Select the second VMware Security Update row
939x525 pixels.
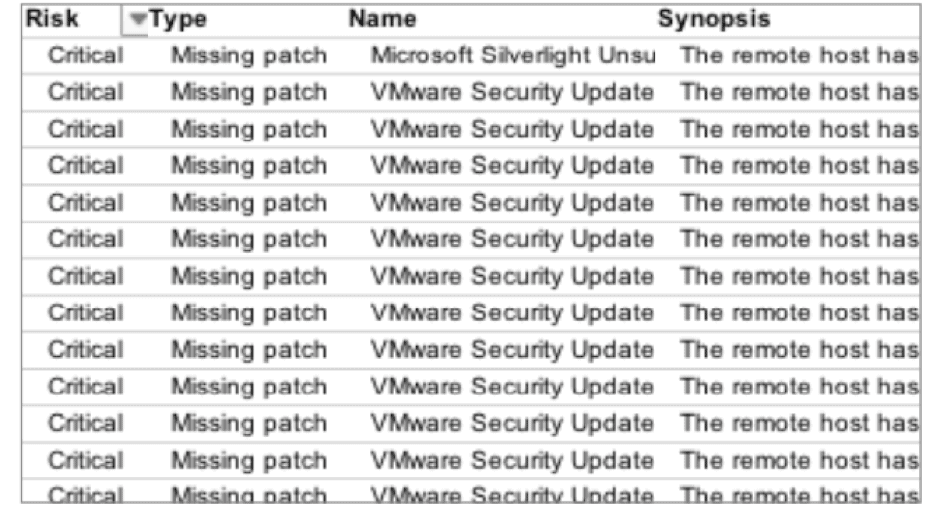coord(471,129)
